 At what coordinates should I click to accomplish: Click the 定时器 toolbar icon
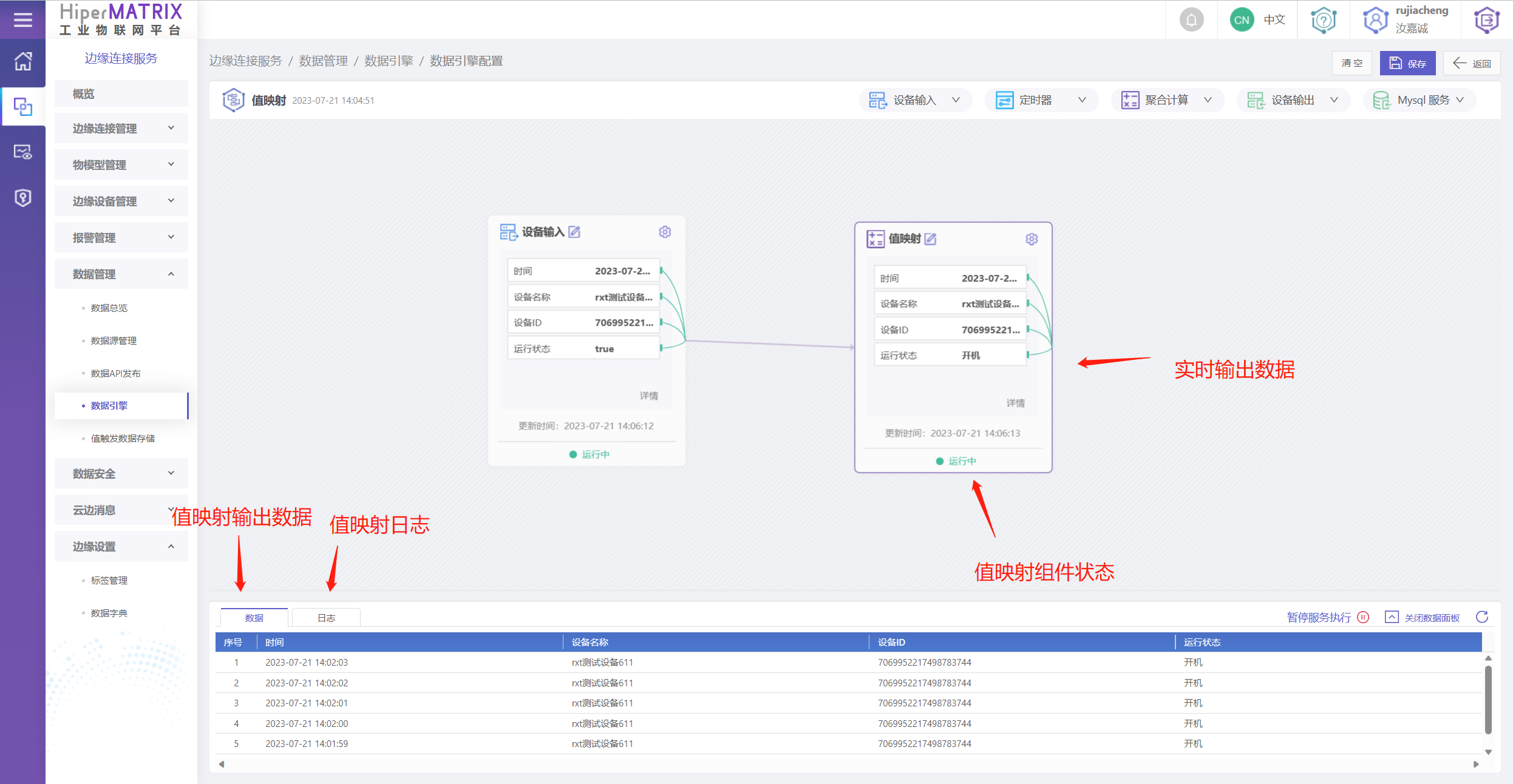tap(1004, 100)
